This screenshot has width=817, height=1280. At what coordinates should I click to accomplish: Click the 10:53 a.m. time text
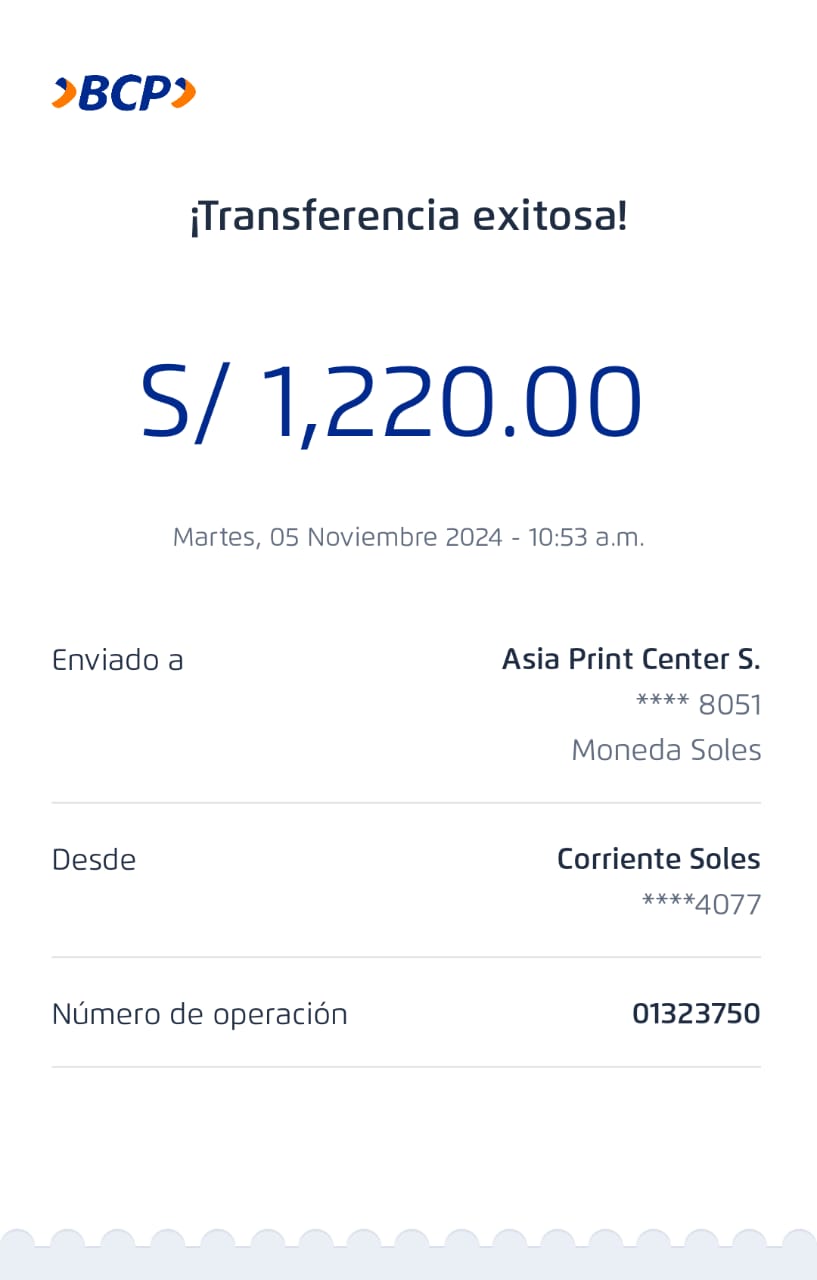tap(587, 537)
